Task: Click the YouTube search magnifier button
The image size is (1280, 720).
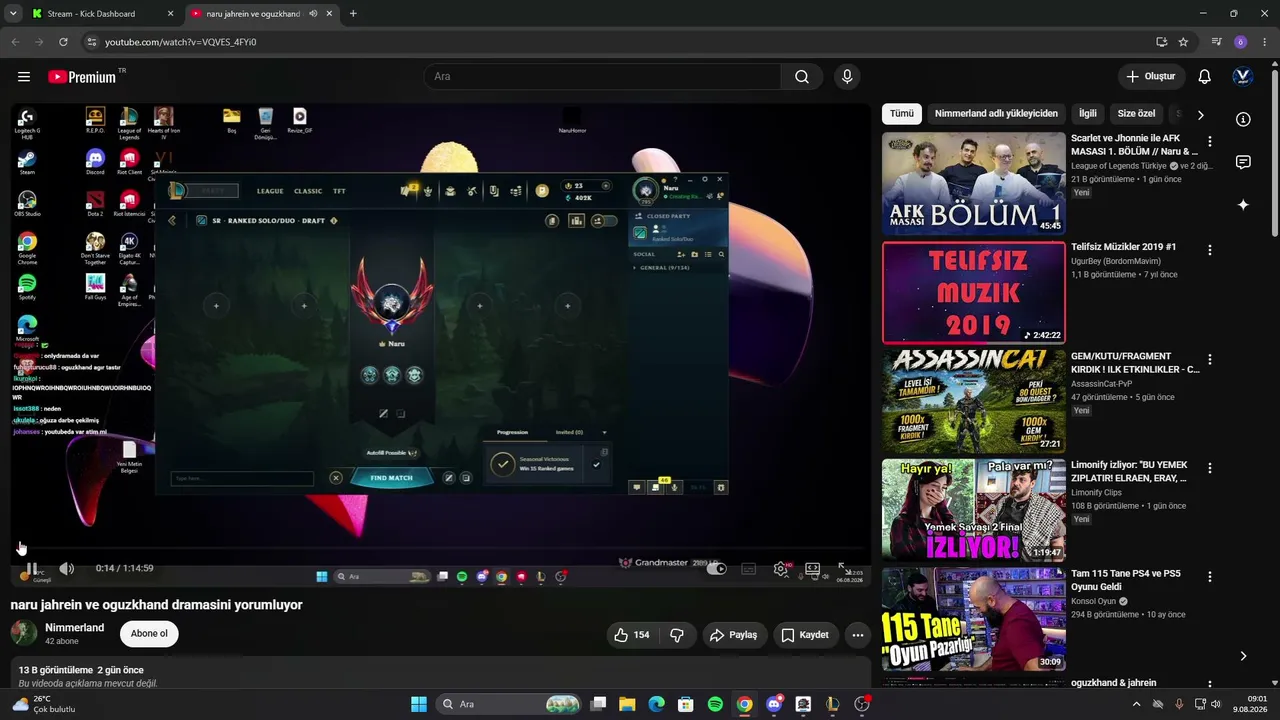Action: (x=802, y=77)
